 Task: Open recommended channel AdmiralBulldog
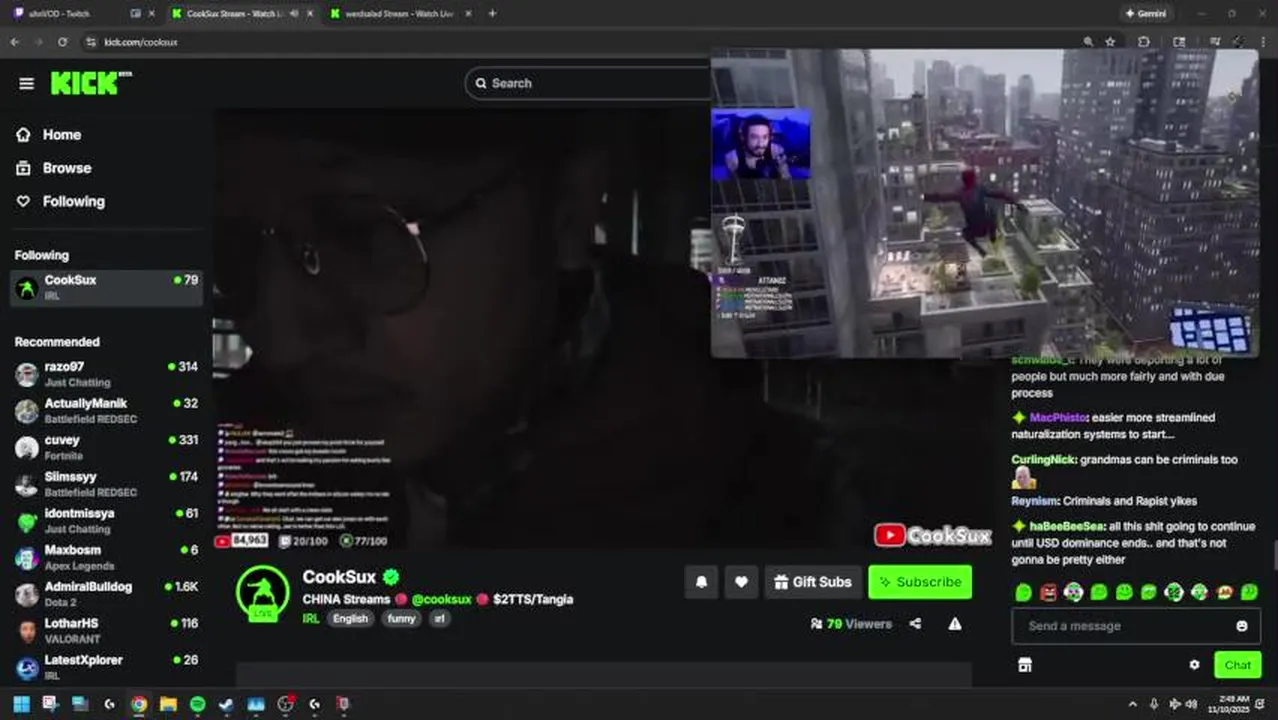[x=106, y=594]
